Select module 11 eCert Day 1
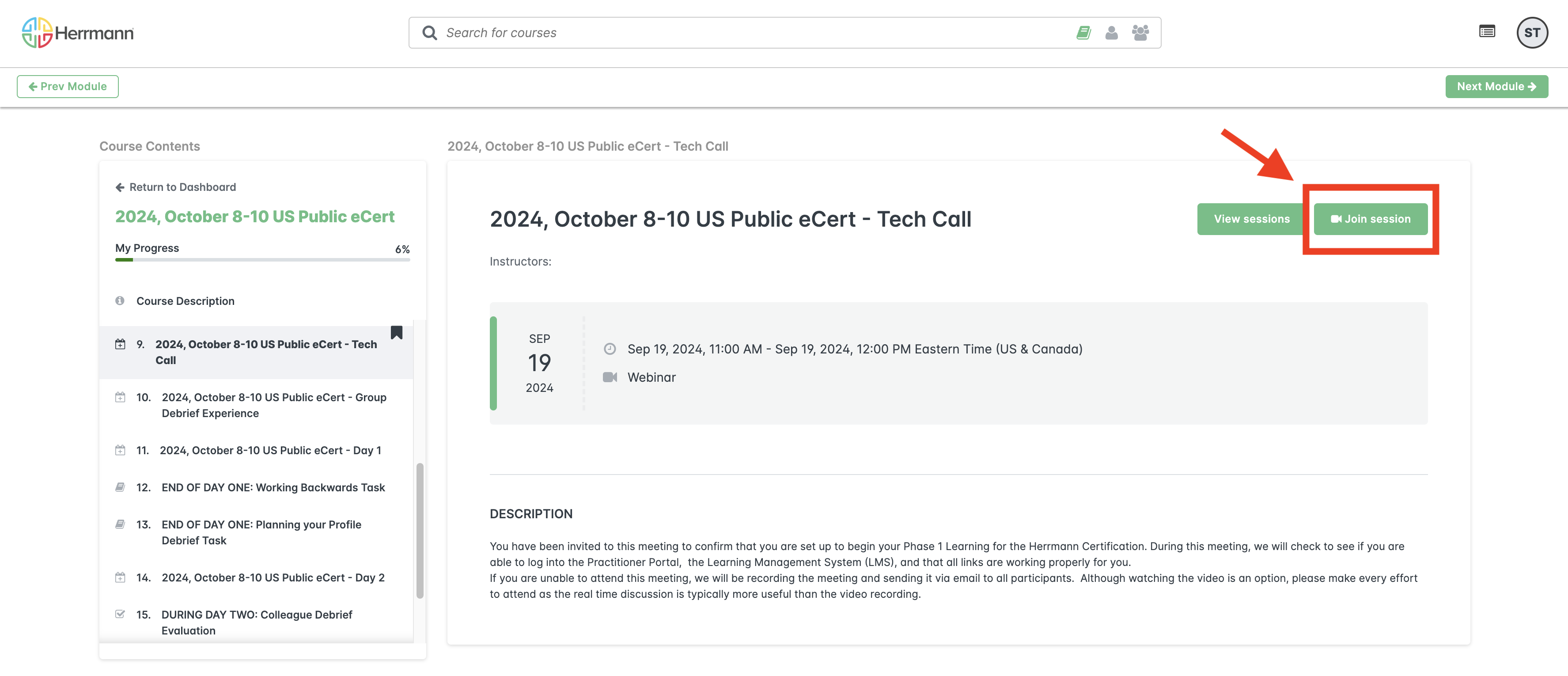Screen dimensions: 1568x676 [256, 450]
